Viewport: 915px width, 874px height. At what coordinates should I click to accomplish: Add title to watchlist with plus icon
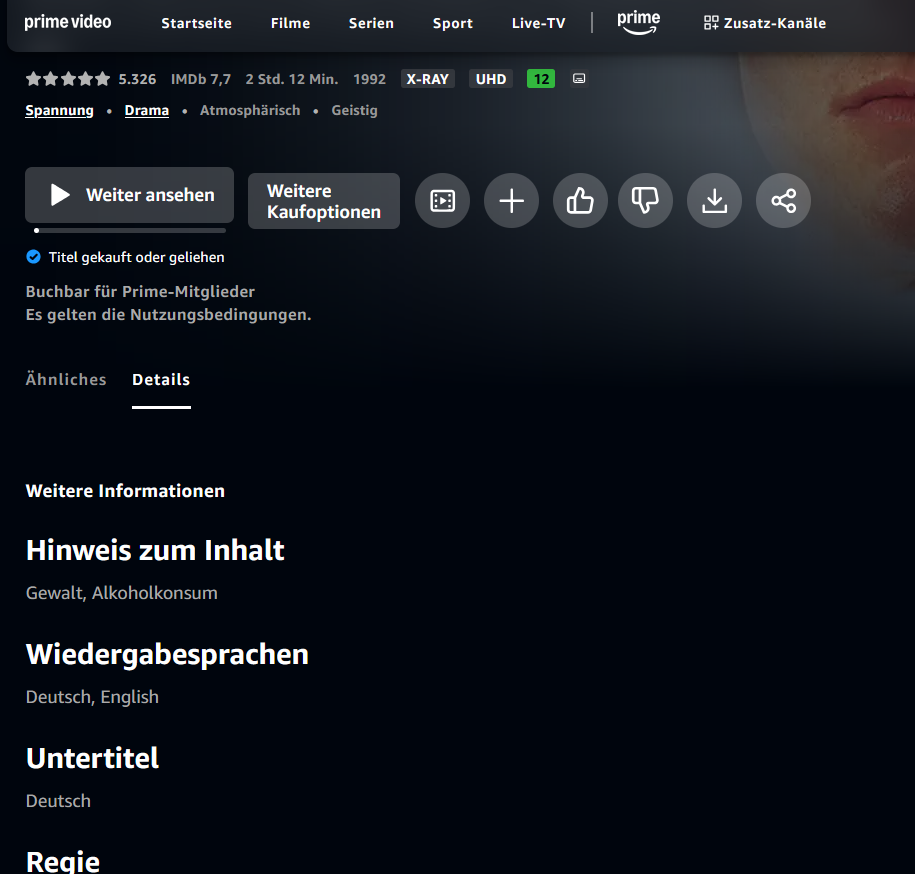(511, 201)
